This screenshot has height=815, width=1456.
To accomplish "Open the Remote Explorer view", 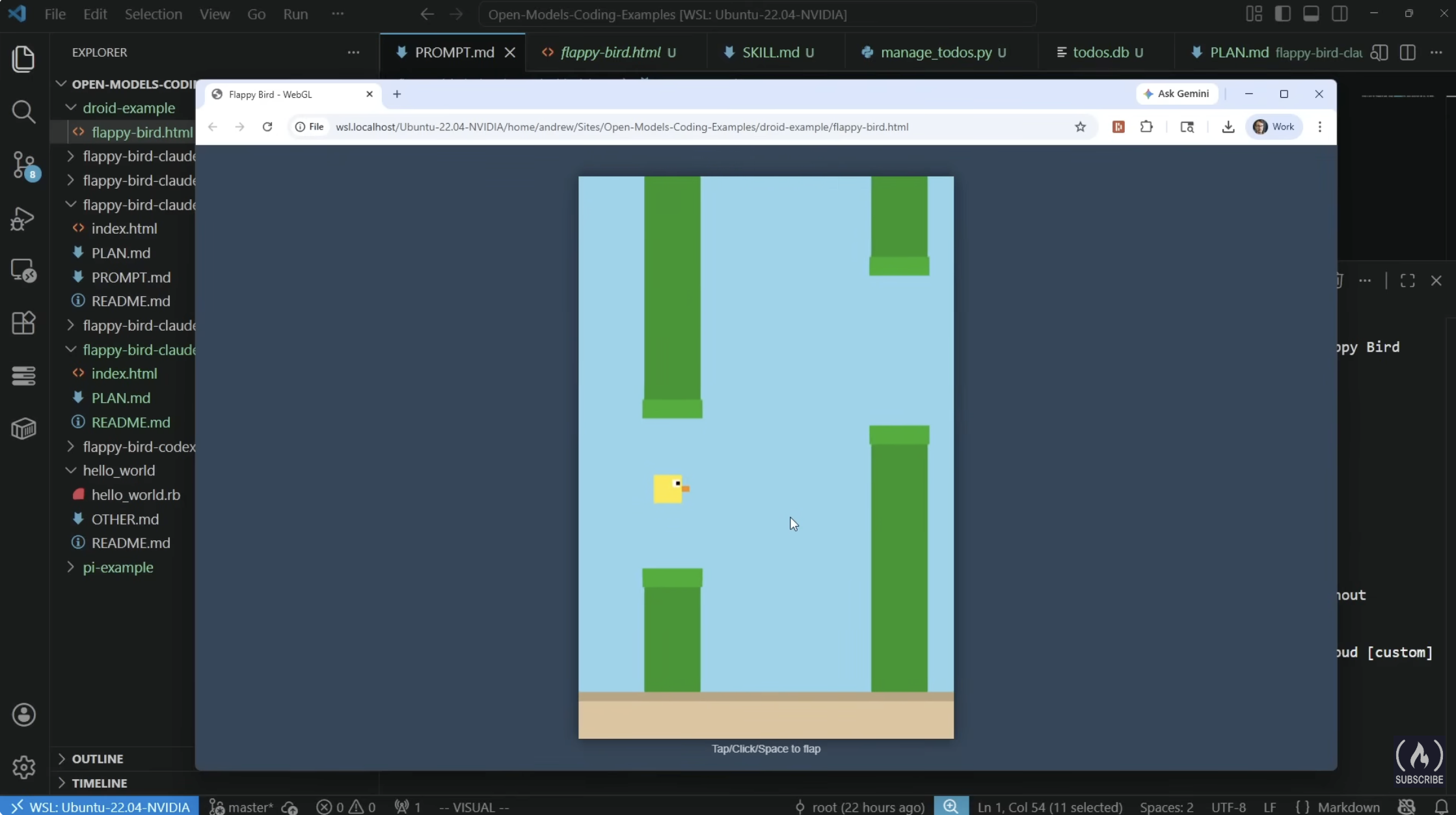I will tap(23, 270).
